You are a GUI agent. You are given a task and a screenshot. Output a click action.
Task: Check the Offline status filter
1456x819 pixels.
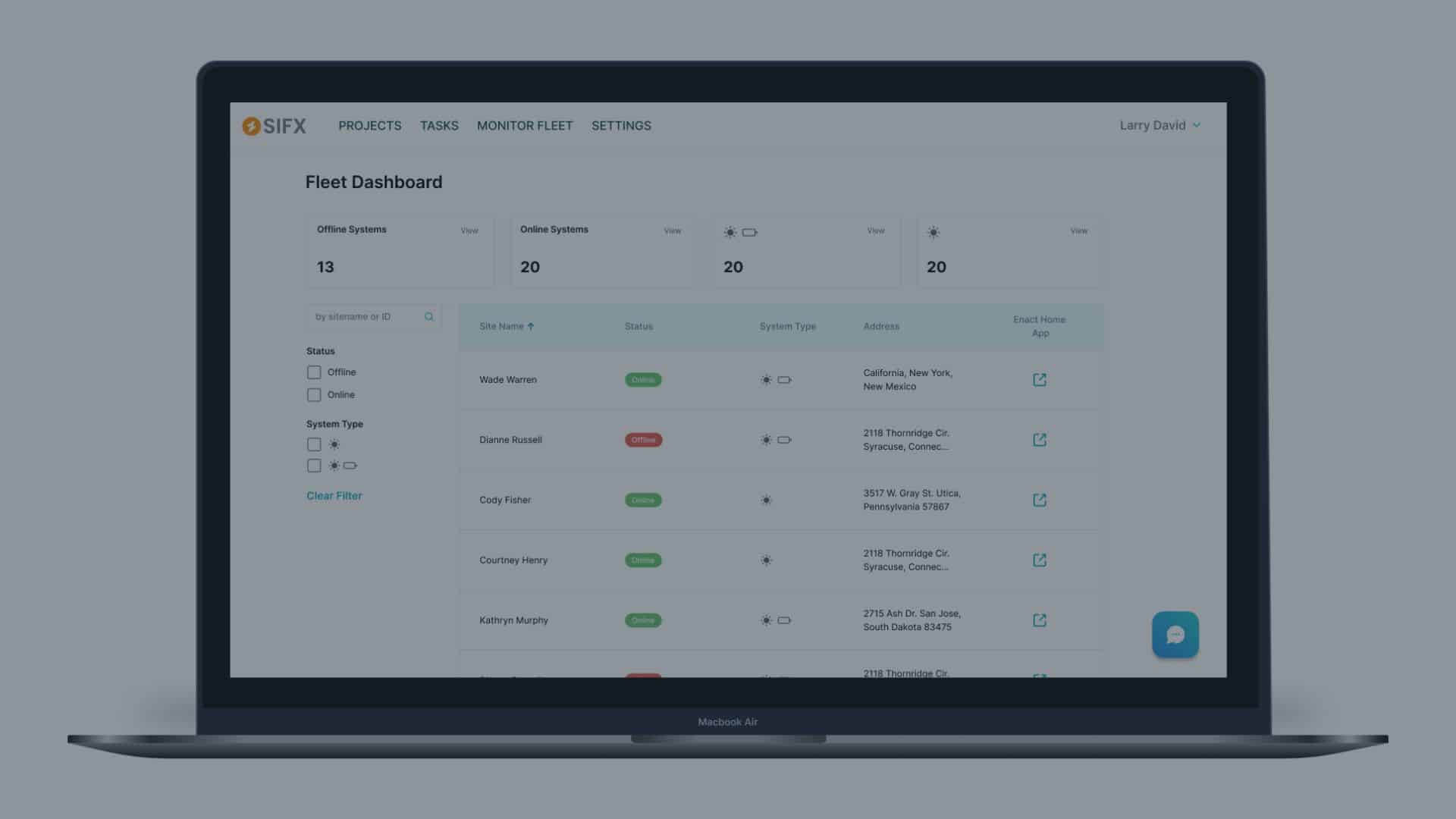click(x=314, y=372)
